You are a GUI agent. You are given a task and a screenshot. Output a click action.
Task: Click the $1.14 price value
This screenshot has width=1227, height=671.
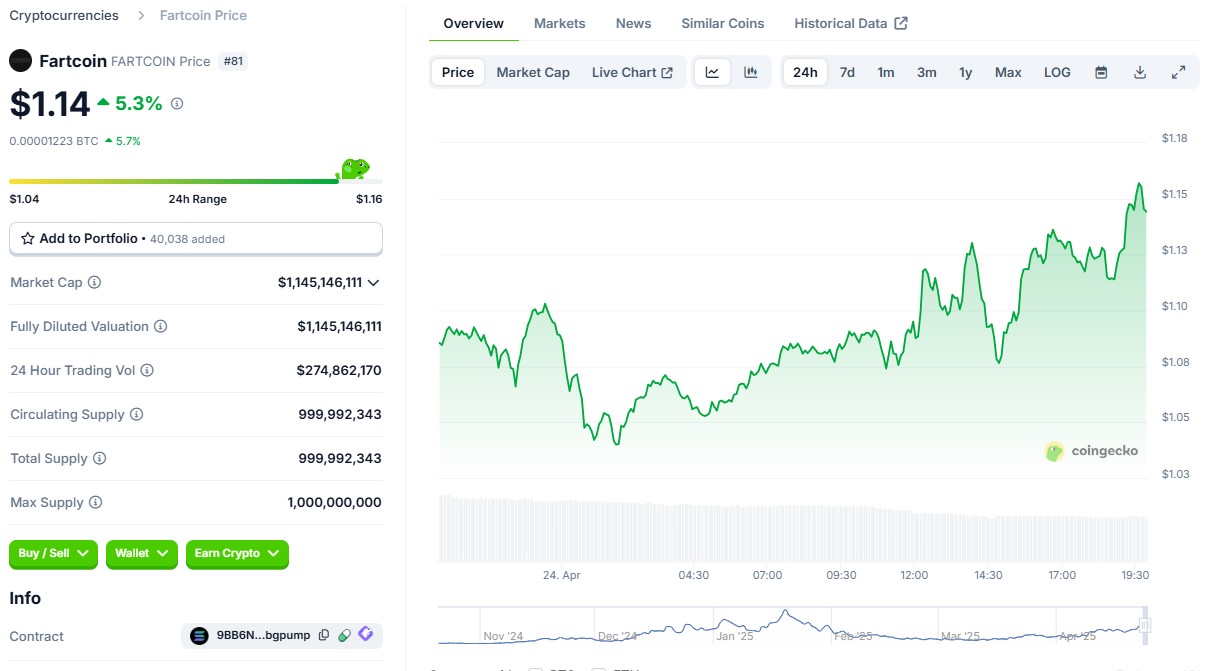click(x=50, y=103)
